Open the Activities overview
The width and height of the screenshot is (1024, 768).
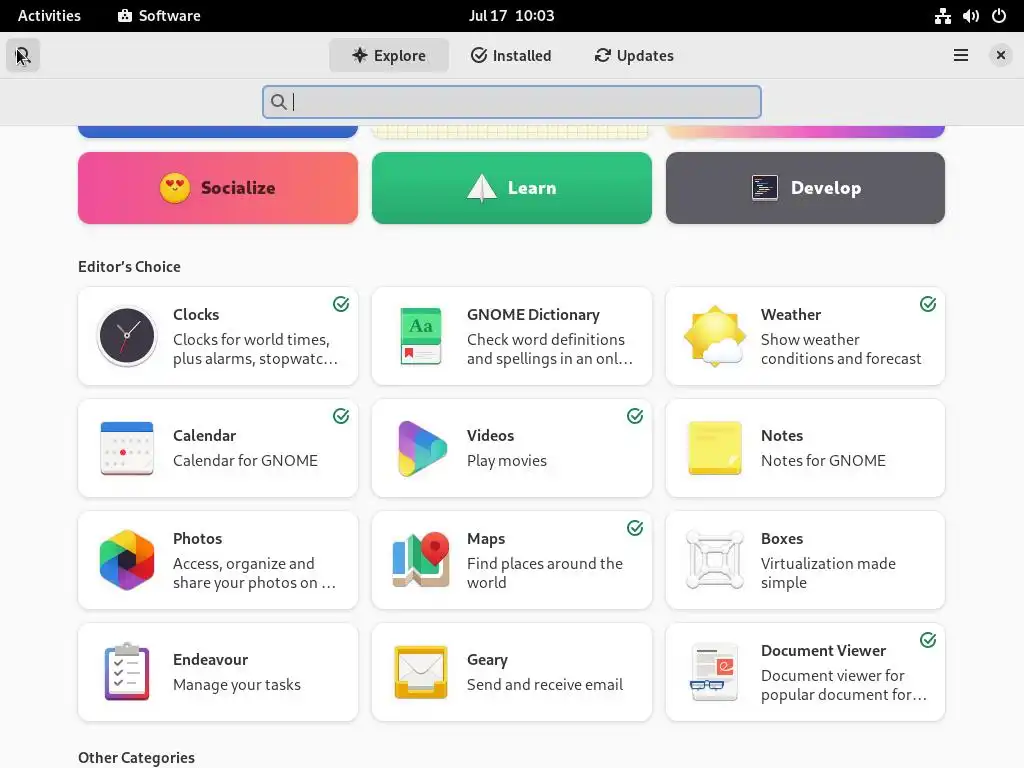pos(49,16)
